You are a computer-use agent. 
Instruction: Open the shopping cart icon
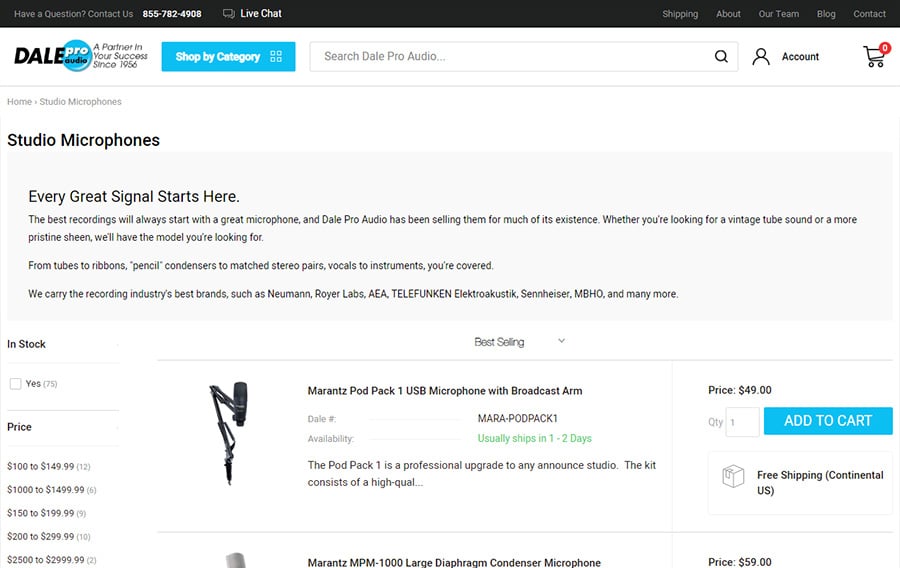click(x=876, y=56)
